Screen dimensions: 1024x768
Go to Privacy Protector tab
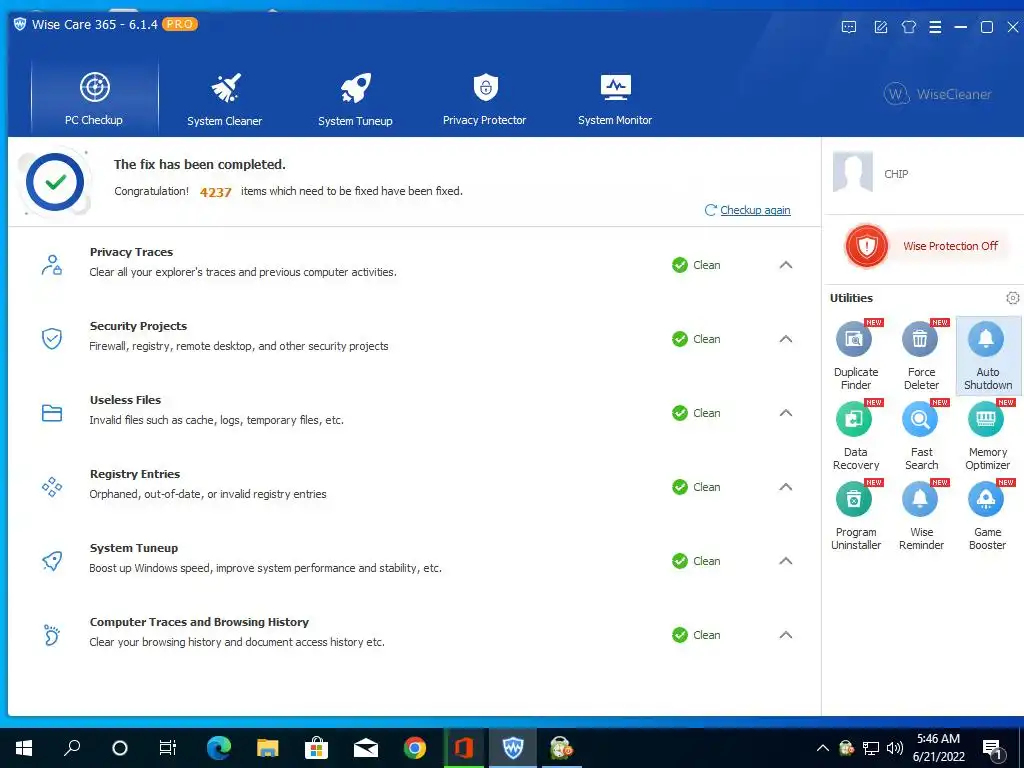pos(485,98)
